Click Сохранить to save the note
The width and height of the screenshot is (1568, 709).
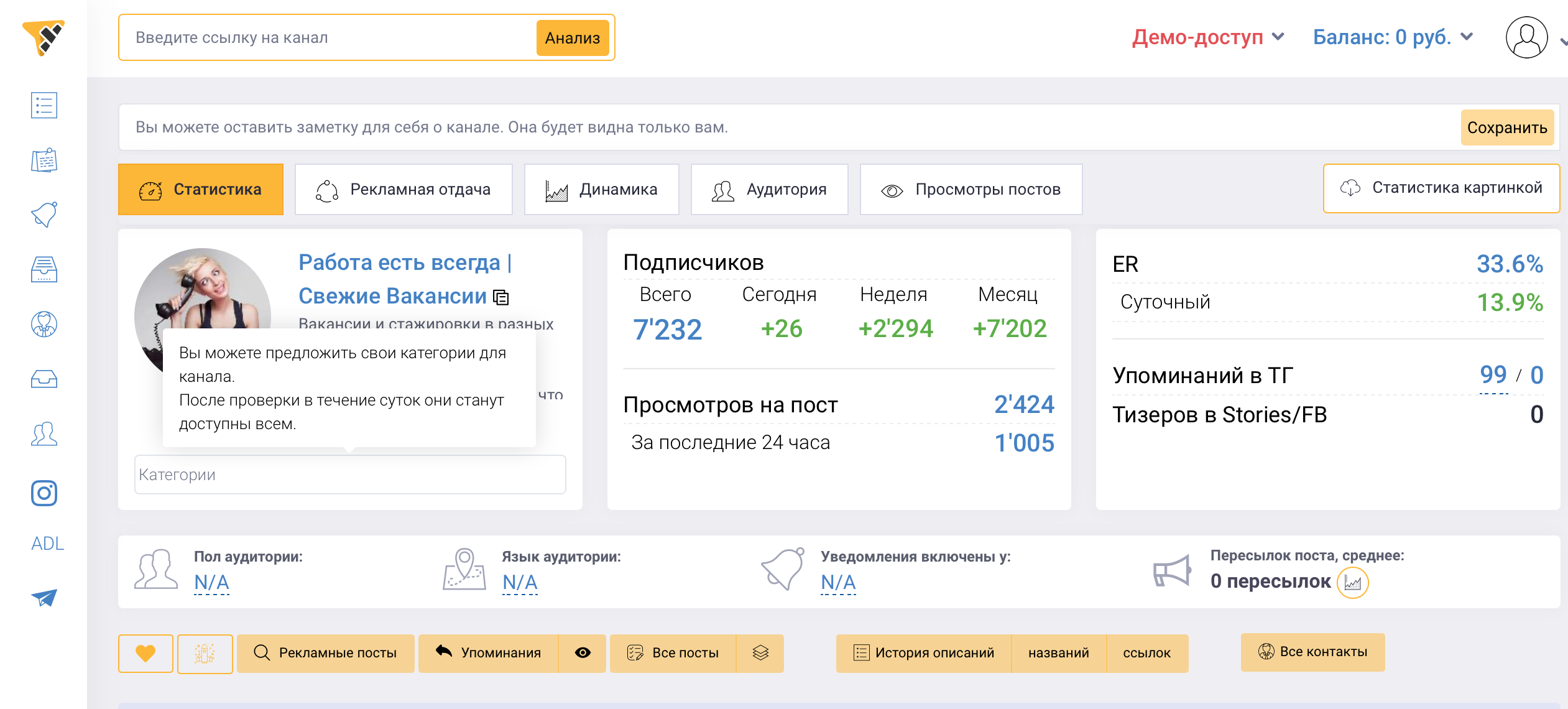coord(1506,127)
